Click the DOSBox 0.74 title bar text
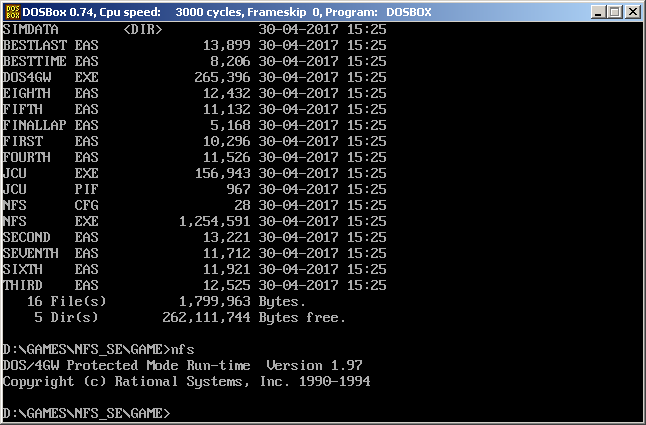 coord(227,12)
